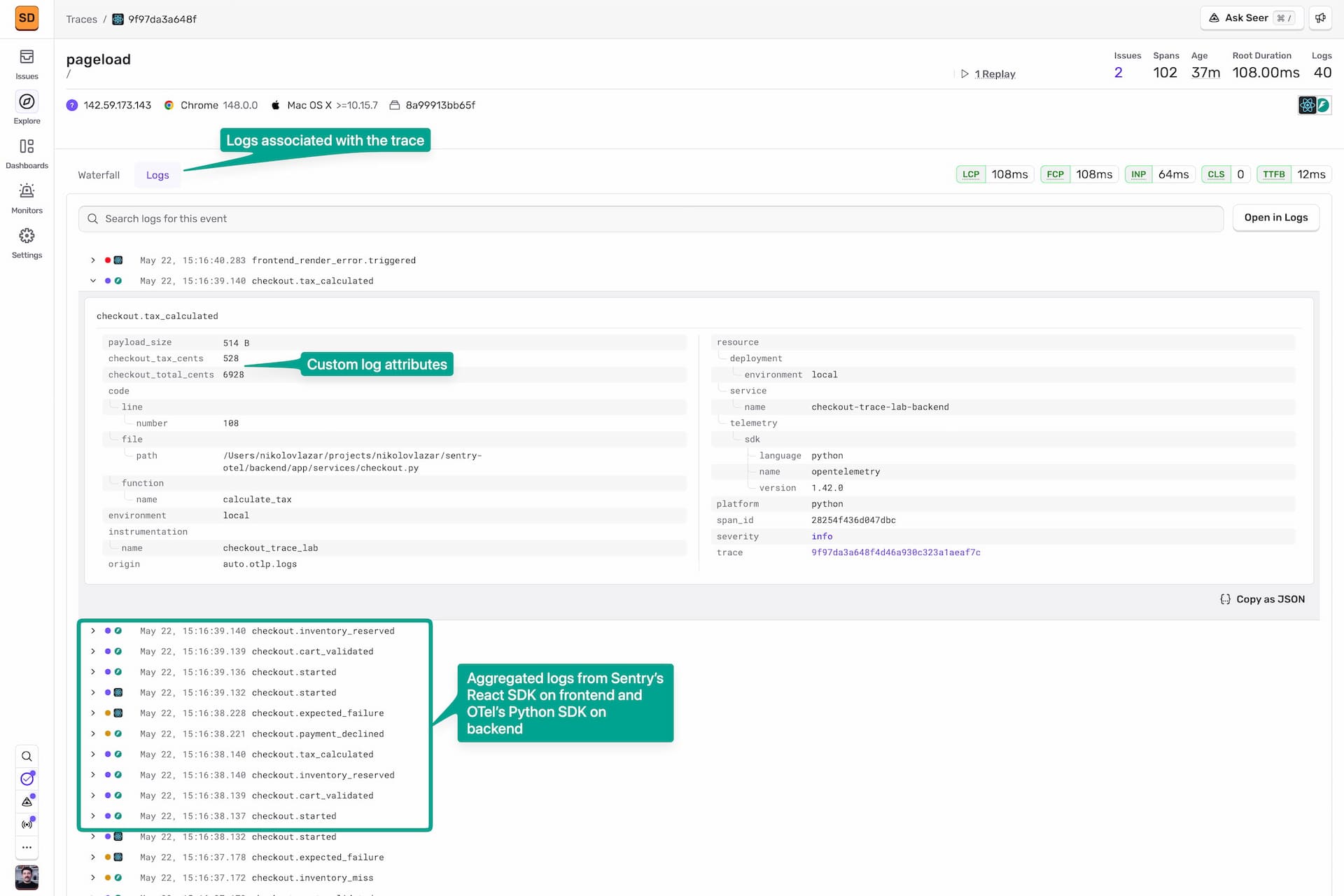Click the release package icon 8a99913bb65f
Image resolution: width=1344 pixels, height=896 pixels.
click(x=395, y=105)
